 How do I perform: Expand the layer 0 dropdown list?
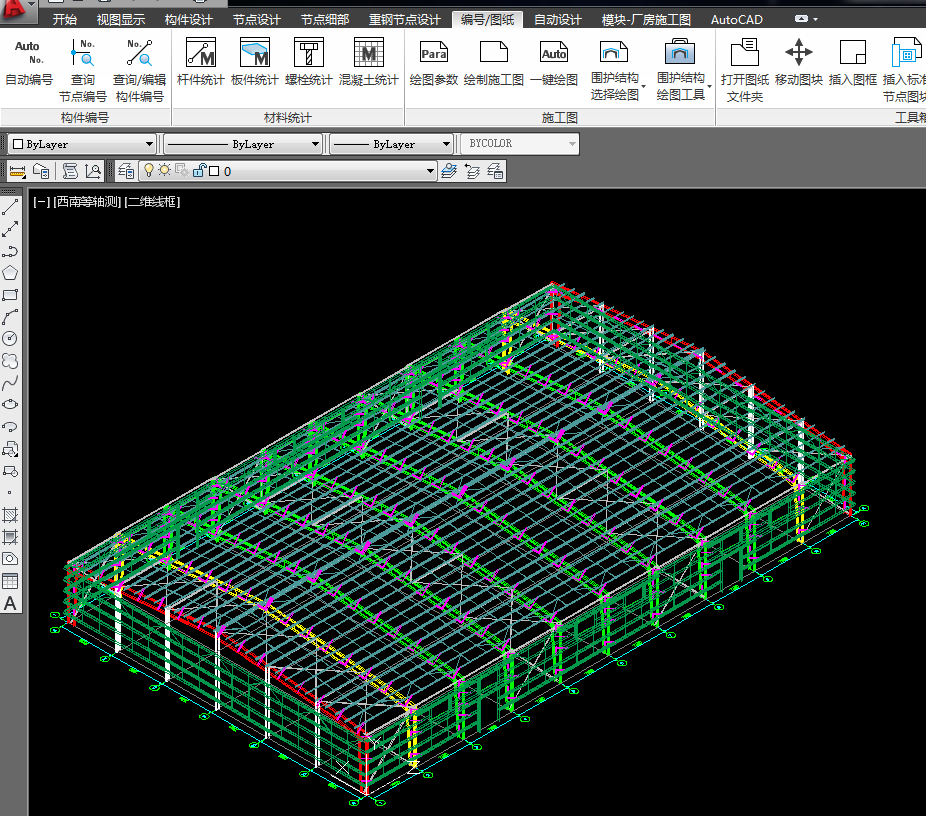point(431,171)
